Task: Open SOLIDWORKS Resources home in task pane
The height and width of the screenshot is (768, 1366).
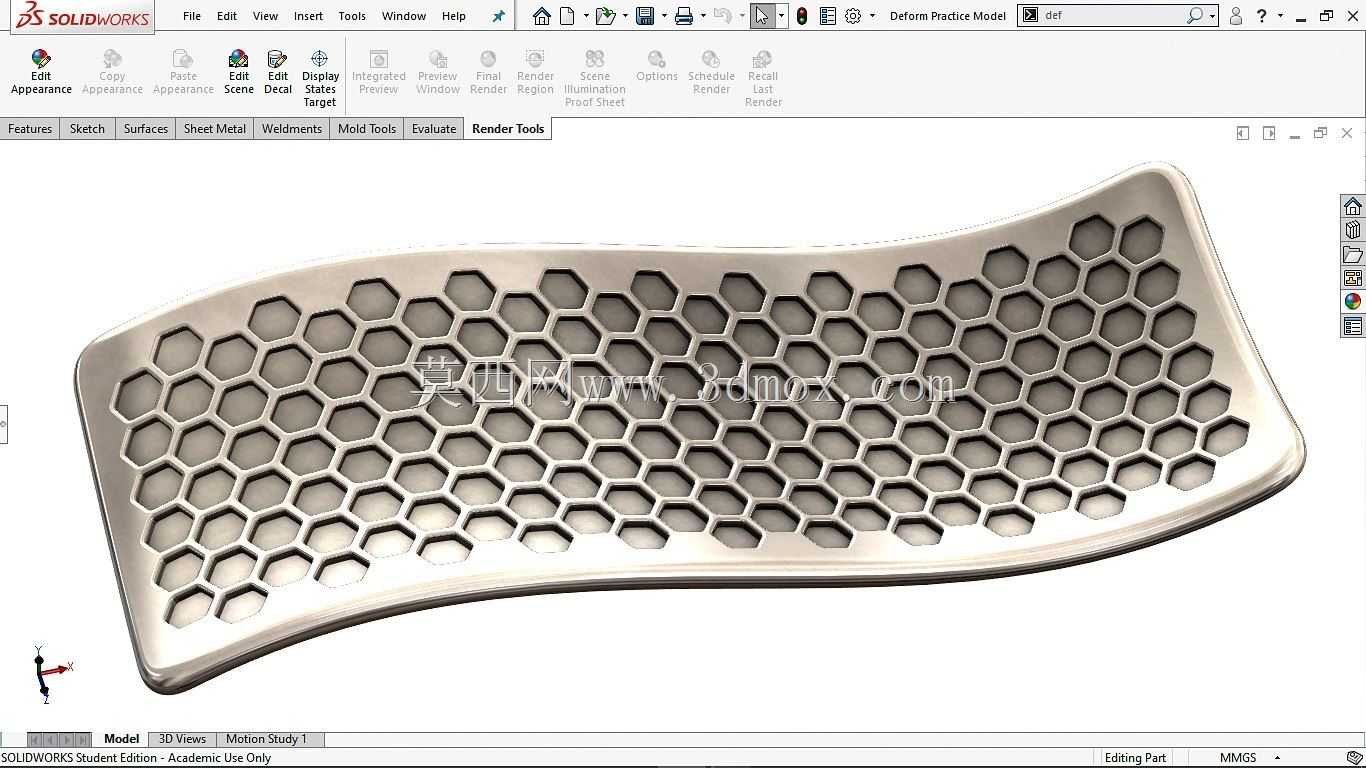Action: pyautogui.click(x=1353, y=206)
